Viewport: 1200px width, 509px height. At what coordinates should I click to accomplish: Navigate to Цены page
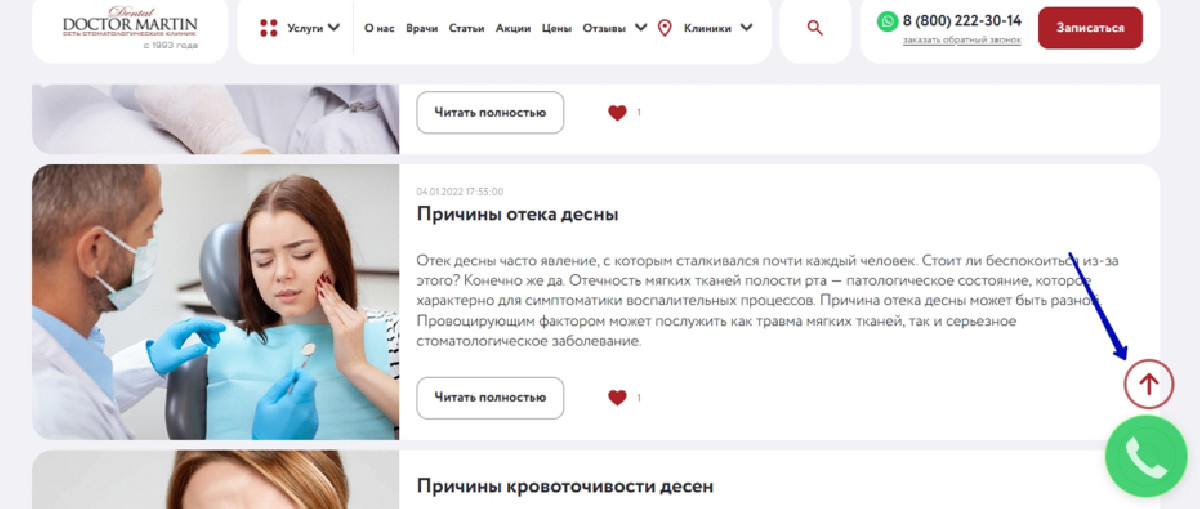(x=556, y=28)
